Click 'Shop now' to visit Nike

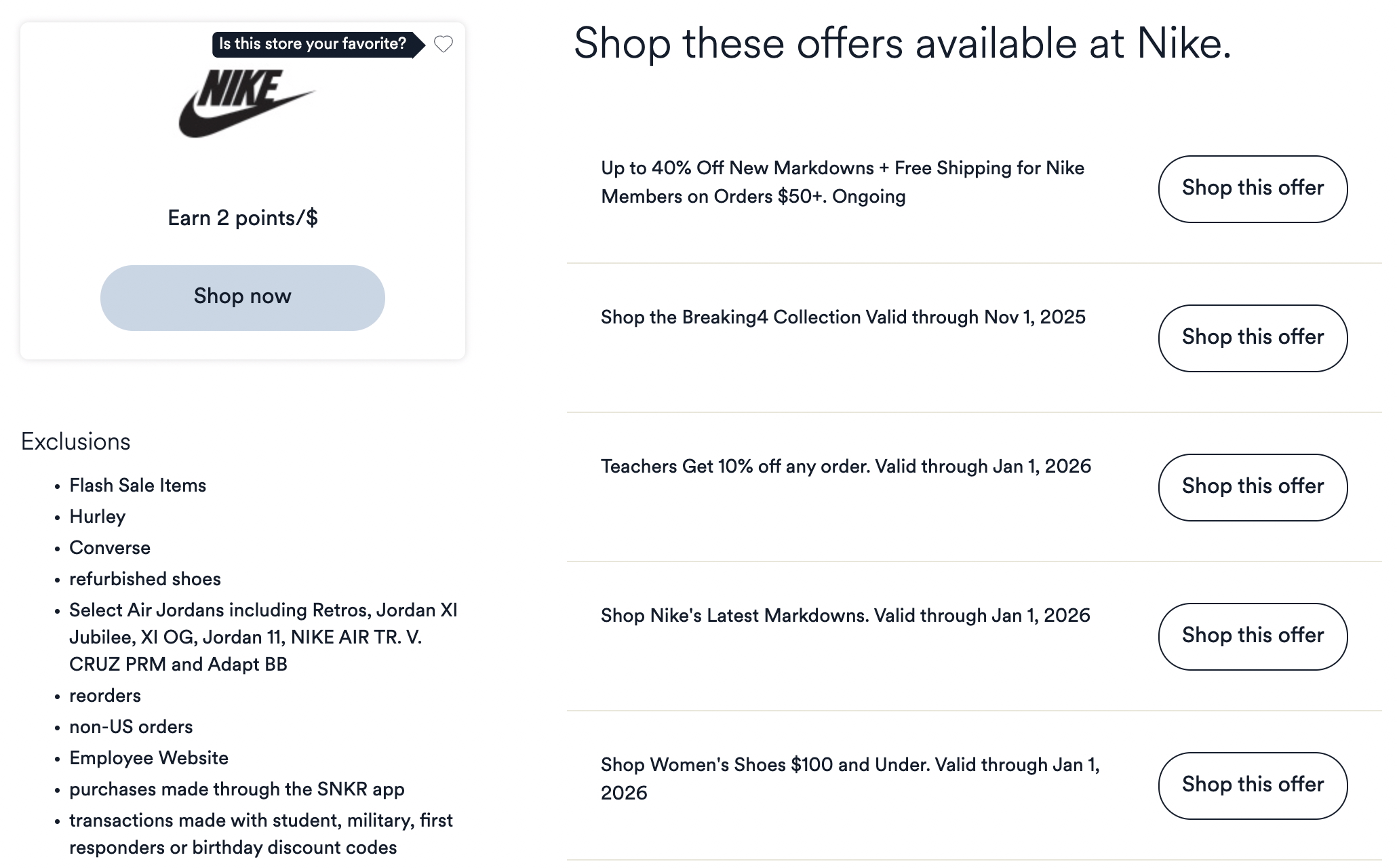(x=242, y=297)
